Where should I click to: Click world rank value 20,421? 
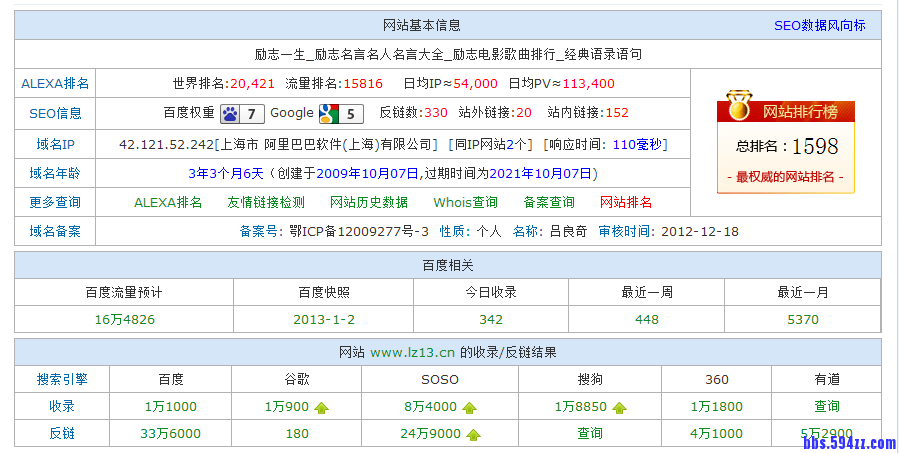[x=252, y=84]
